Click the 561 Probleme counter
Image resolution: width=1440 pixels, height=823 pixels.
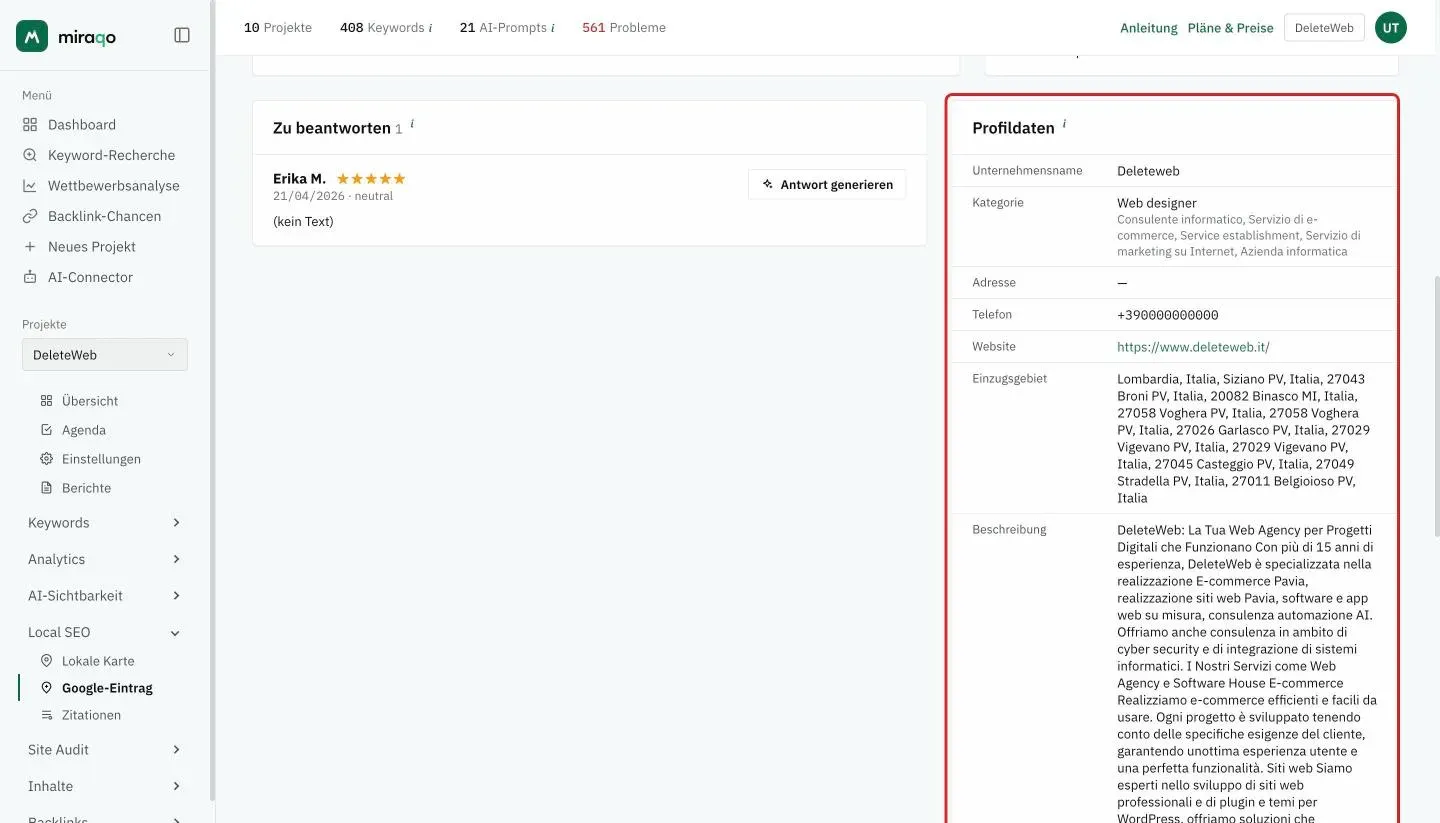624,28
